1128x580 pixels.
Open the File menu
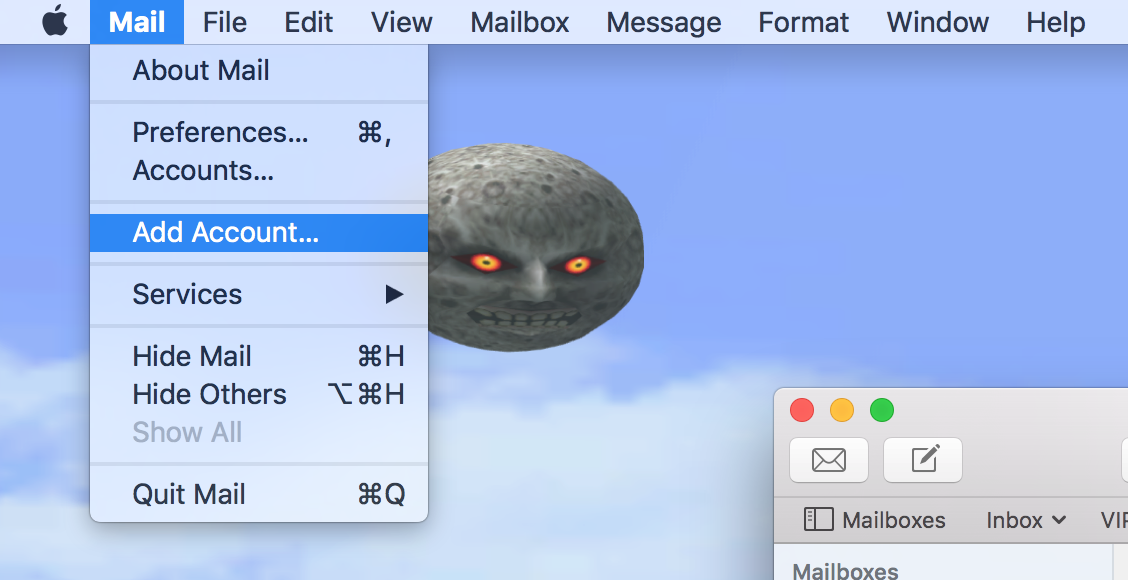point(224,22)
